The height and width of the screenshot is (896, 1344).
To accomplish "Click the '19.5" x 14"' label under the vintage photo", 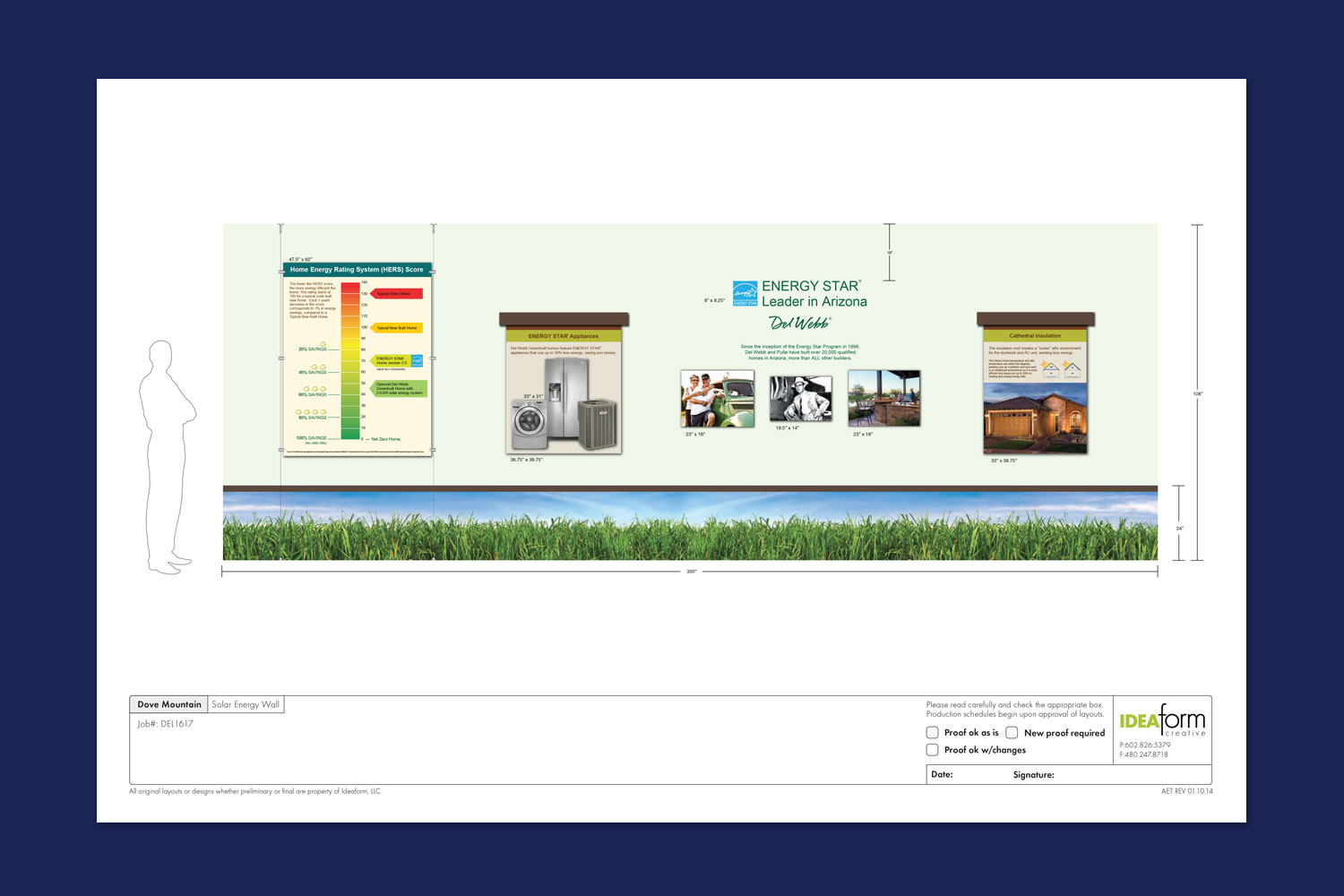I will 788,428.
